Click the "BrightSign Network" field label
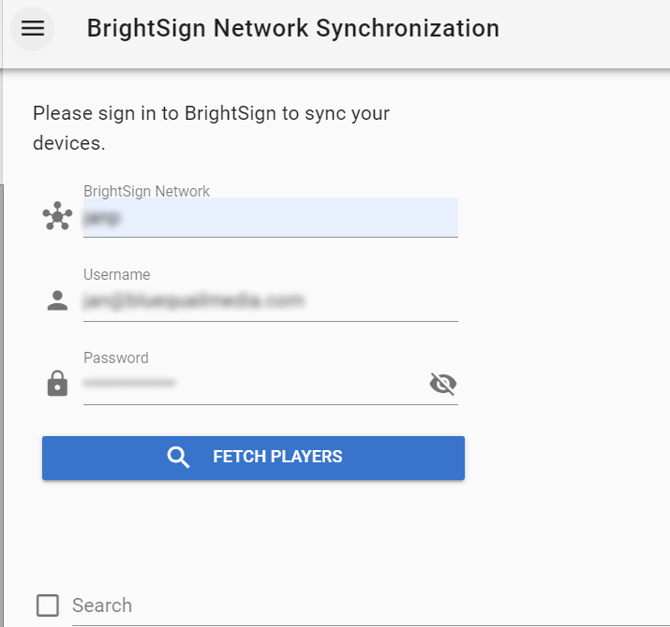 [x=146, y=191]
